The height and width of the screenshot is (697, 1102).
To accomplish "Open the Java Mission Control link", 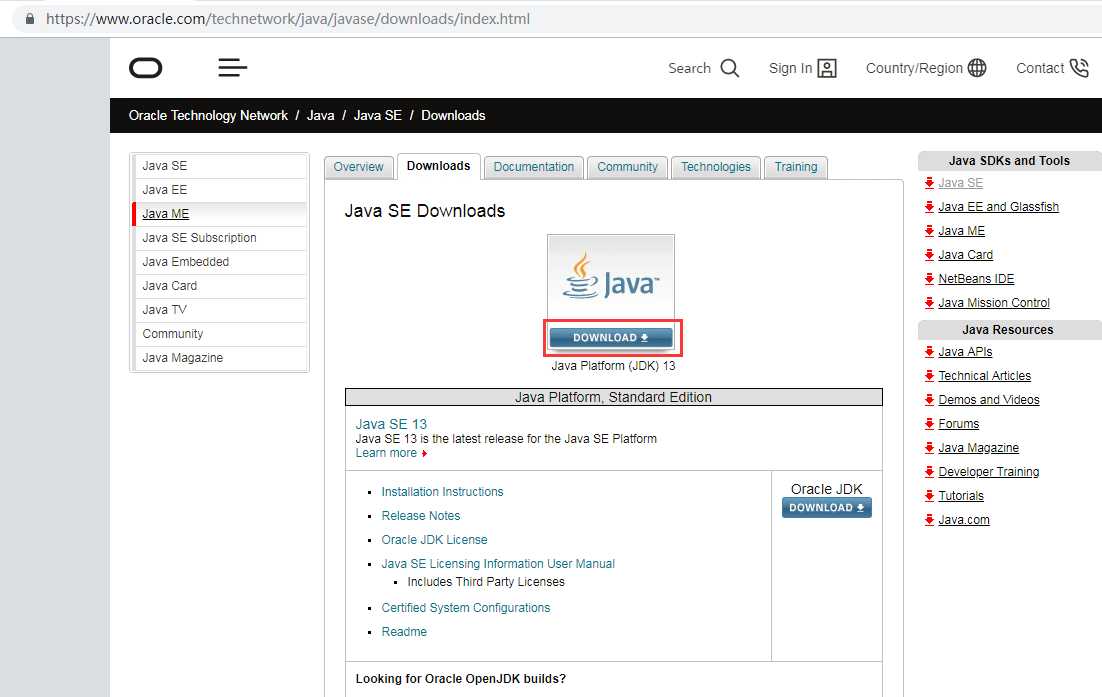I will tap(994, 303).
